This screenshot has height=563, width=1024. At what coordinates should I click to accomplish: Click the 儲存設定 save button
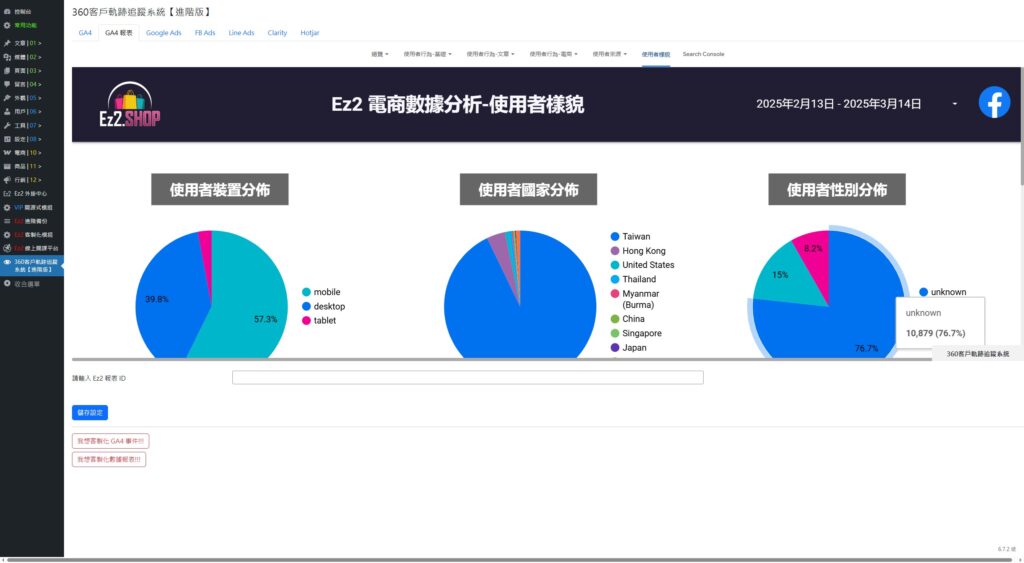89,413
